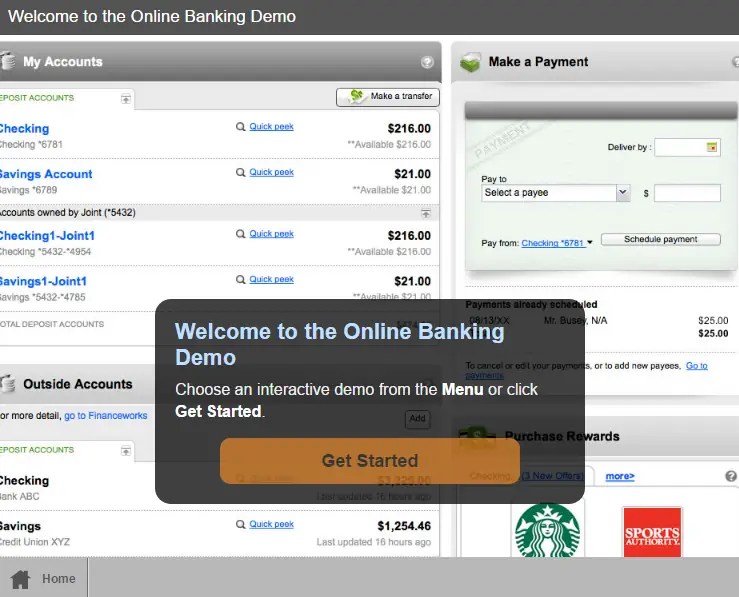Screen dimensions: 739x597
Task: Collapse Accounts owned by Joint (*5432) group
Action: [x=426, y=213]
